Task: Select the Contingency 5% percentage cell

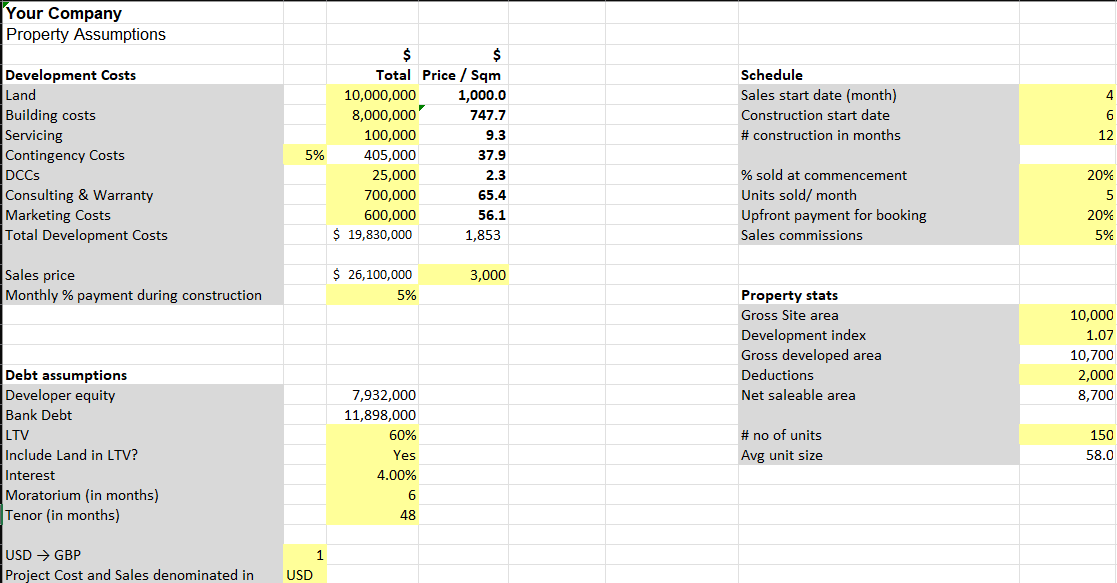Action: [305, 155]
